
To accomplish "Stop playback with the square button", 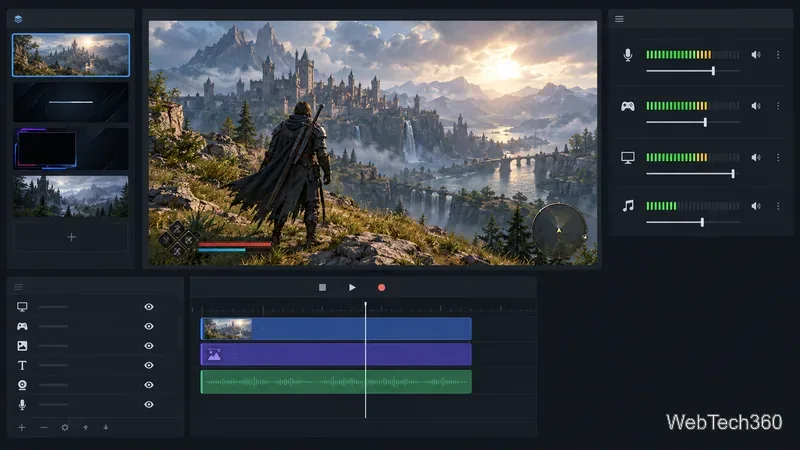I will coord(322,288).
